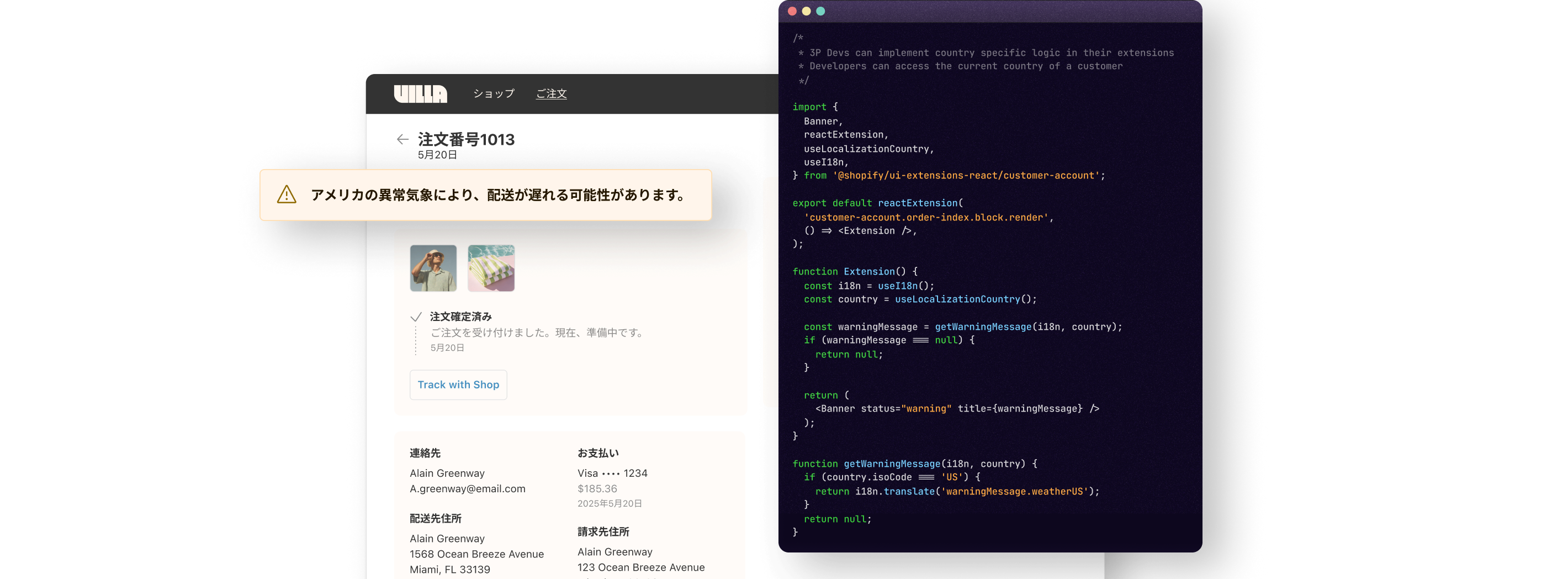Click the VILLA store logo
1568x579 pixels.
pyautogui.click(x=421, y=94)
